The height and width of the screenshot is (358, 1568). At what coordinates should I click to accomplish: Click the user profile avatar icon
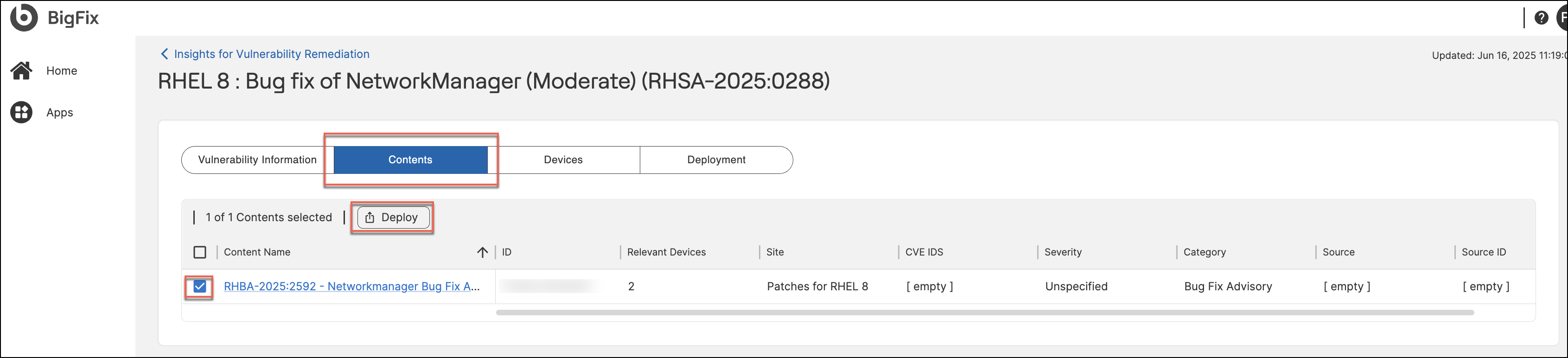(1562, 18)
